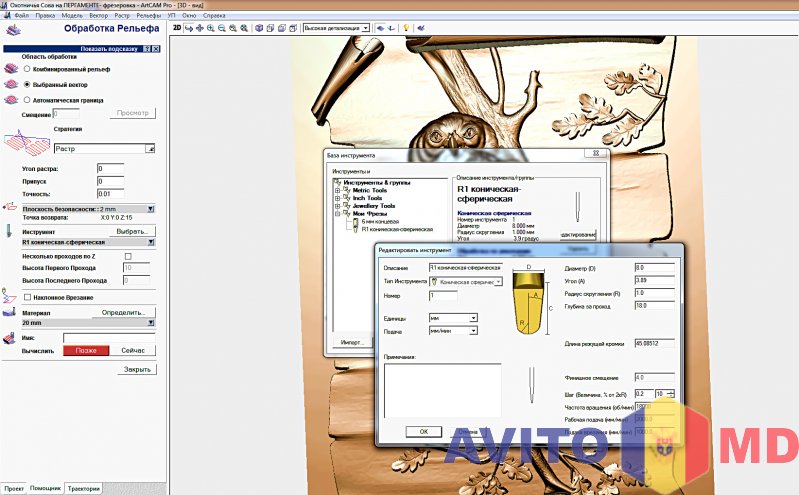Enable the Наклонное Врезание checkbox

[27, 297]
